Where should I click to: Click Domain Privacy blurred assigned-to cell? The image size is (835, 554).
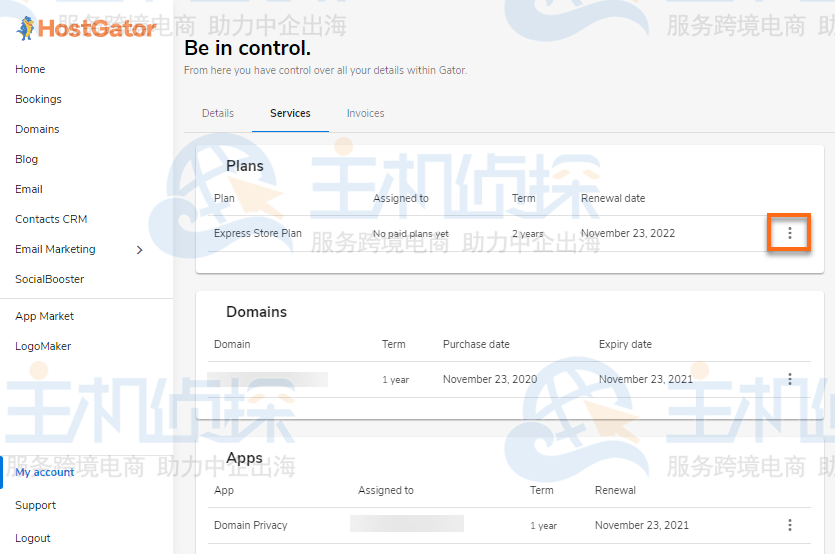tap(407, 524)
